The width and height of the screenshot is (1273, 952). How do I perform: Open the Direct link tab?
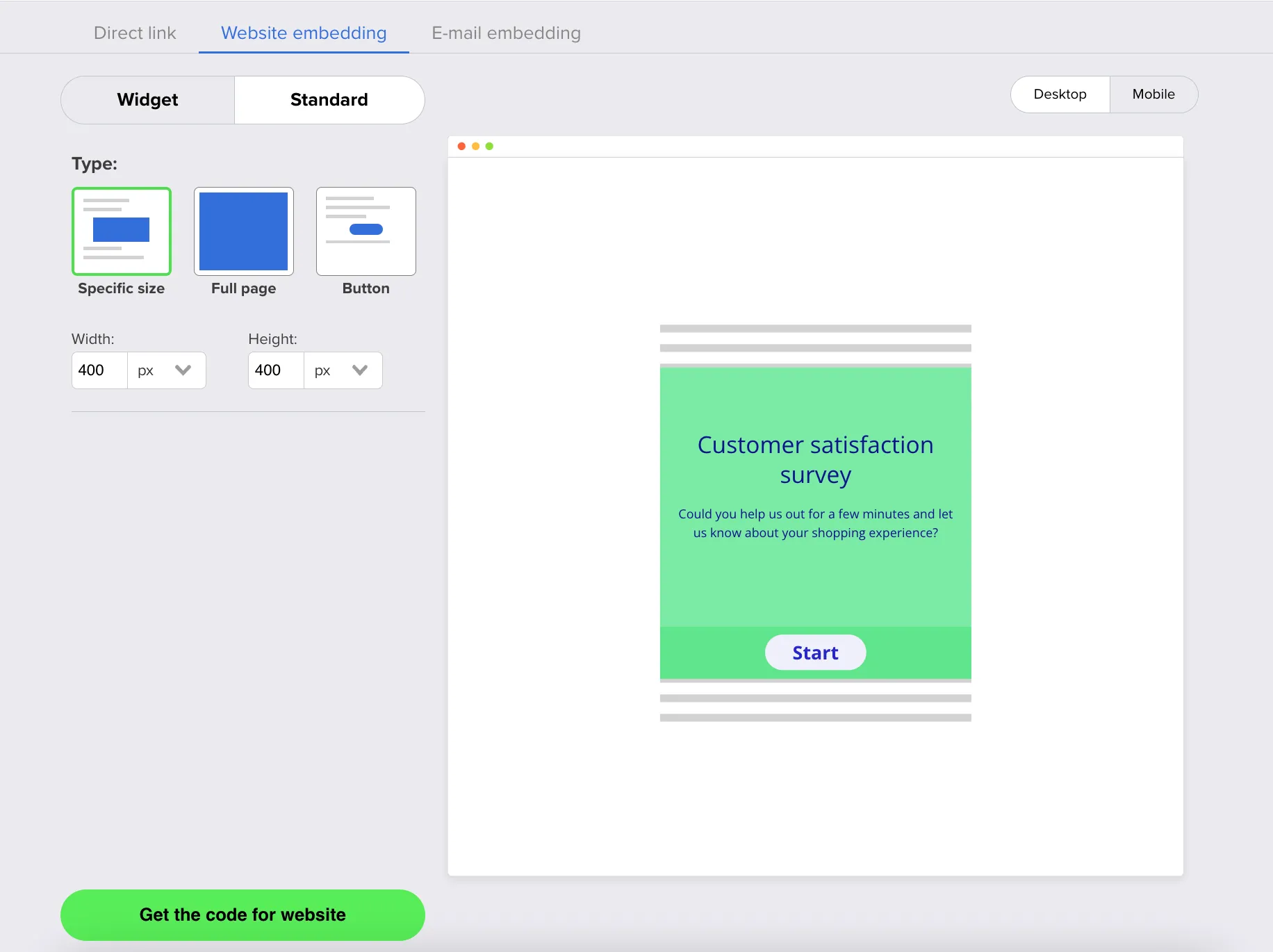click(x=135, y=33)
